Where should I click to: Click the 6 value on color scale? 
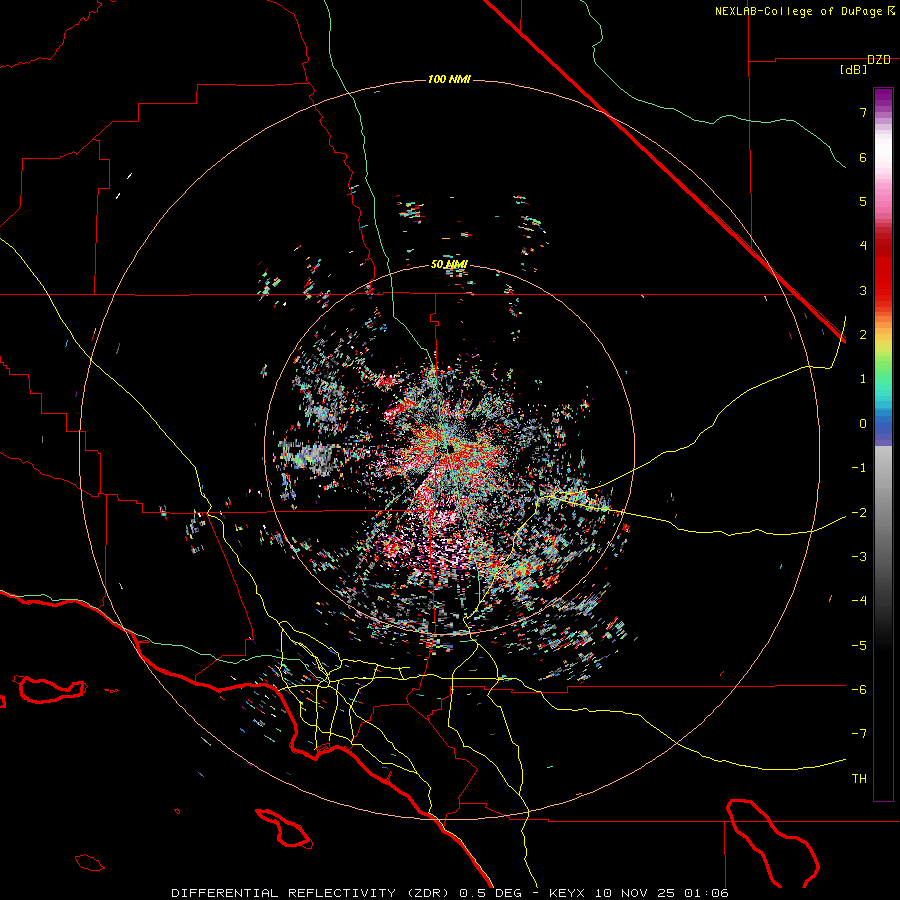click(x=863, y=157)
